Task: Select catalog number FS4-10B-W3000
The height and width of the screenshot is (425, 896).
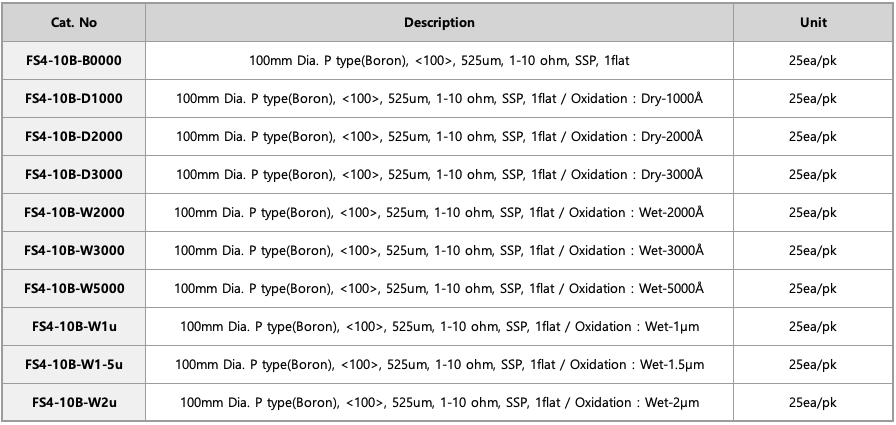Action: [74, 250]
